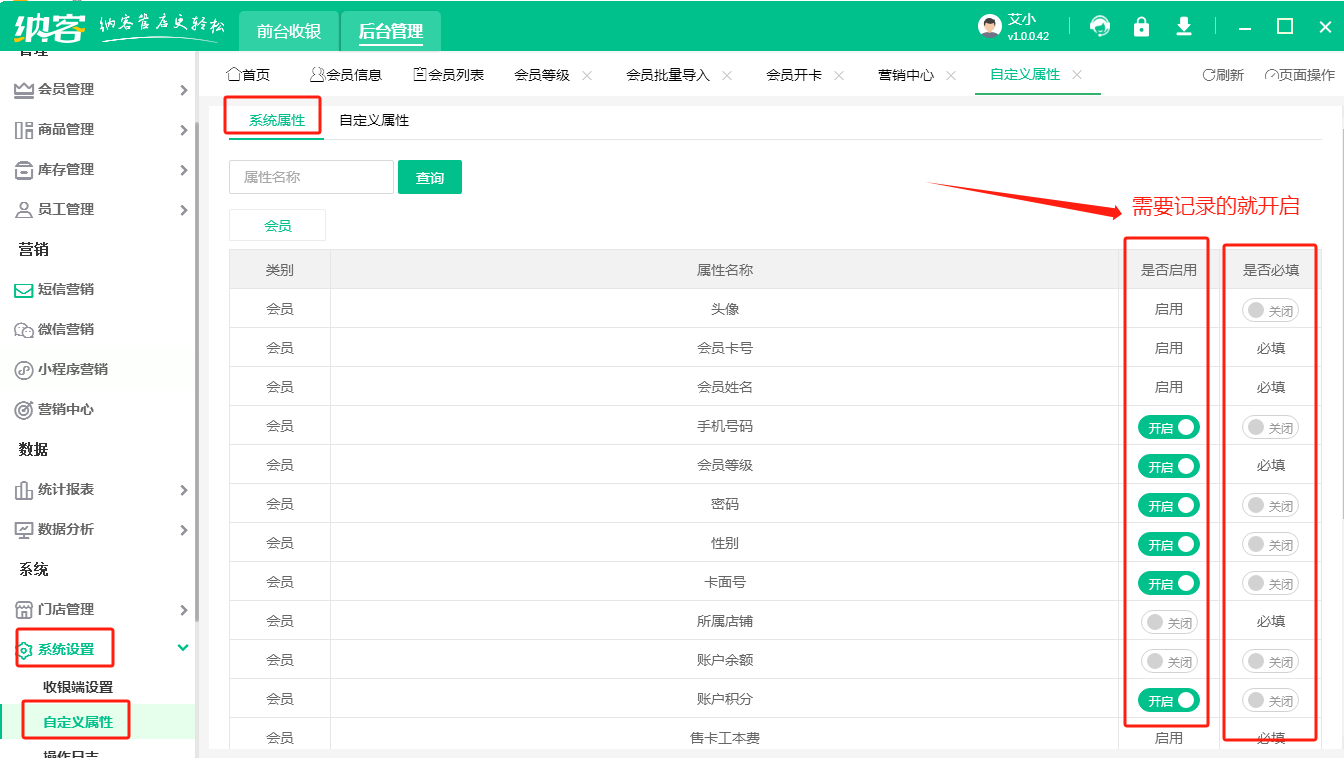Disable the 手机号码 enabled toggle

[1168, 428]
